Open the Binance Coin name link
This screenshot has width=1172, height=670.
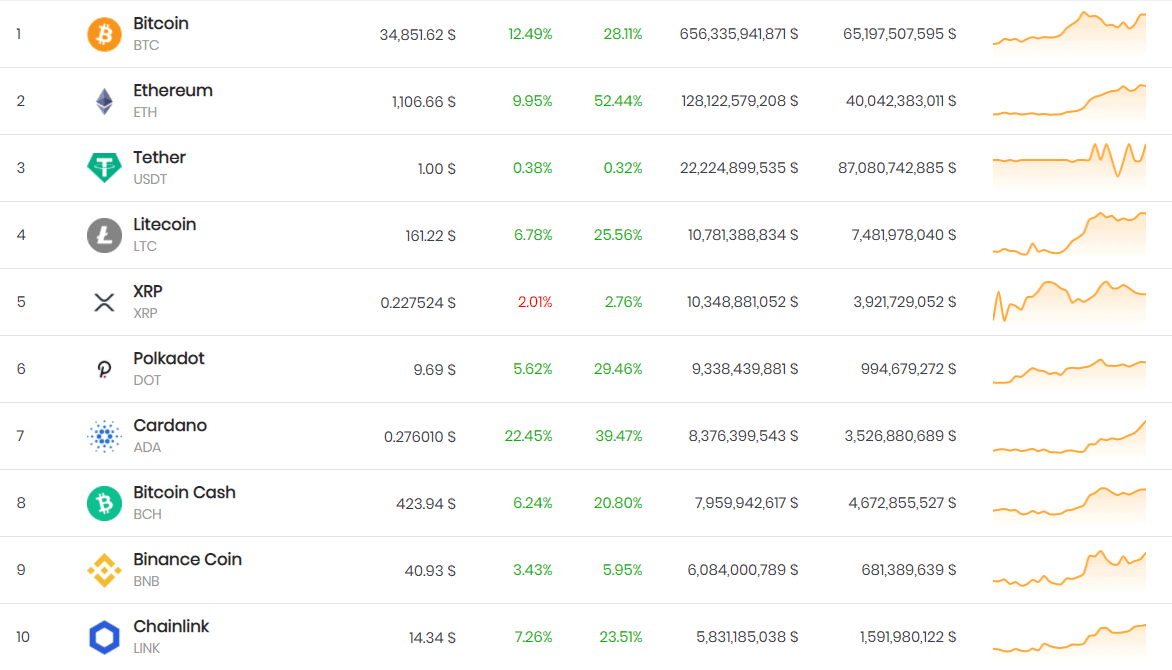coord(187,559)
